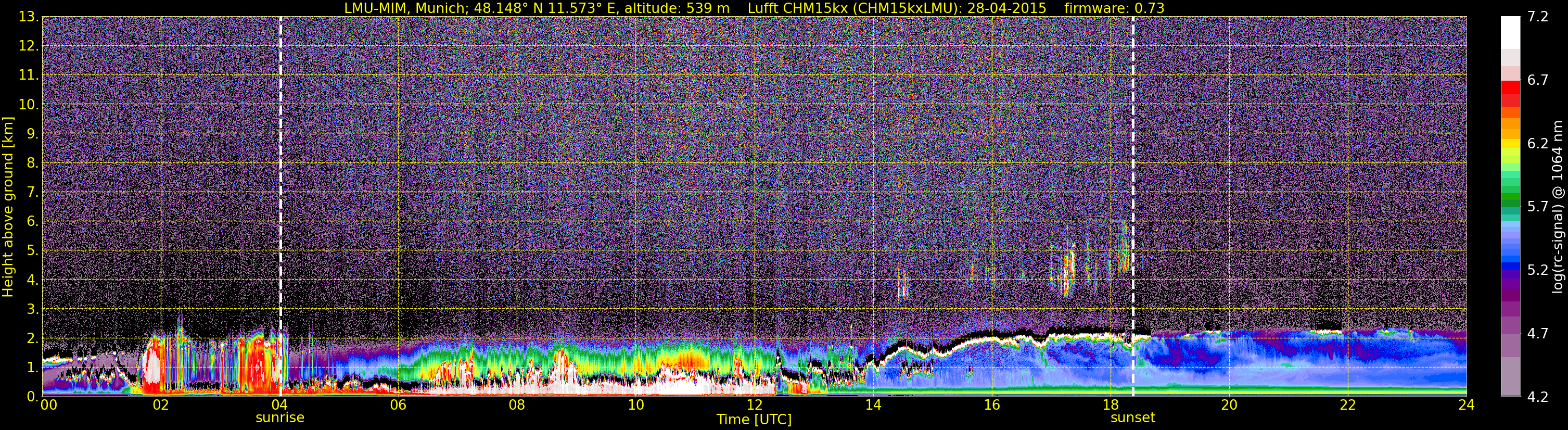Click the sunset dashed vertical line
The image size is (1568, 430).
[1133, 206]
